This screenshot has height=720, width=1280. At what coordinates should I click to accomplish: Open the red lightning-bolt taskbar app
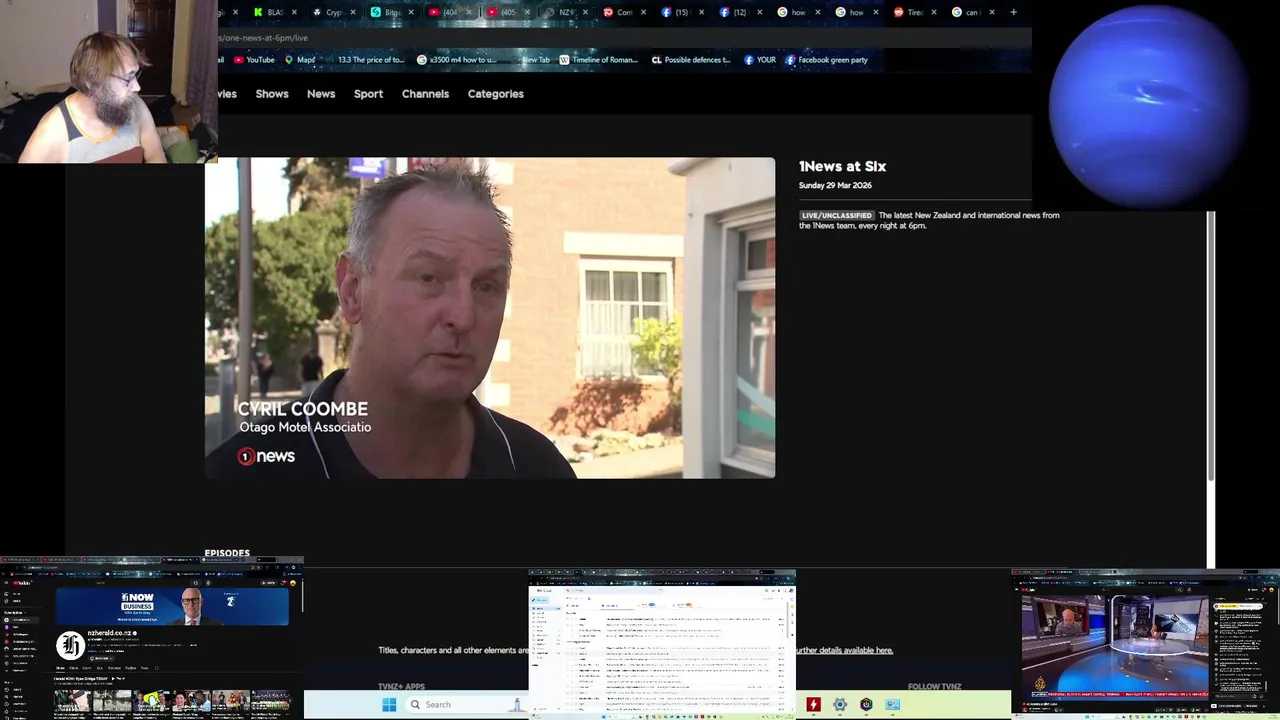tap(814, 705)
